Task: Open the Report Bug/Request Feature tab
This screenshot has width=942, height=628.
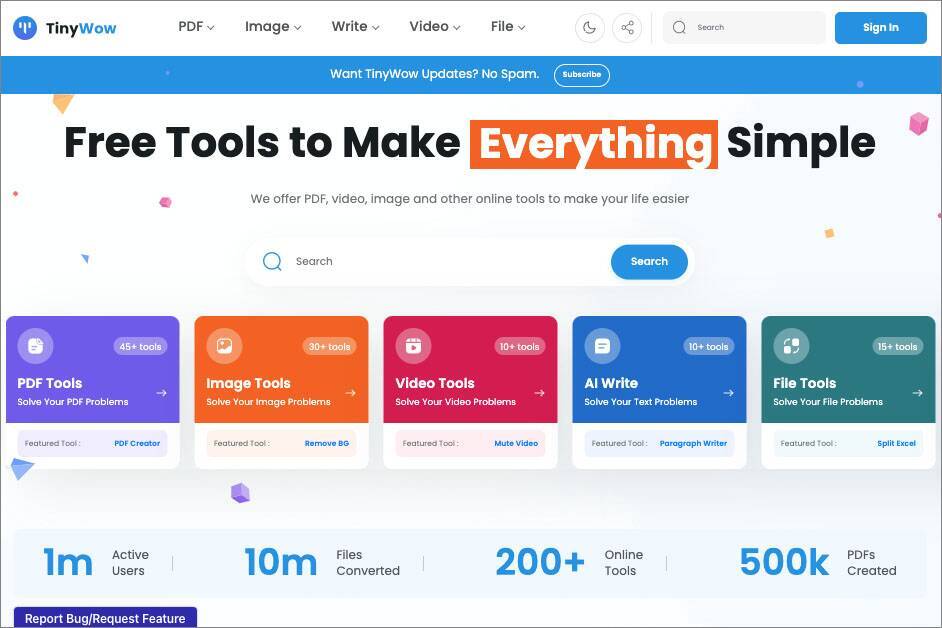Action: [x=105, y=618]
